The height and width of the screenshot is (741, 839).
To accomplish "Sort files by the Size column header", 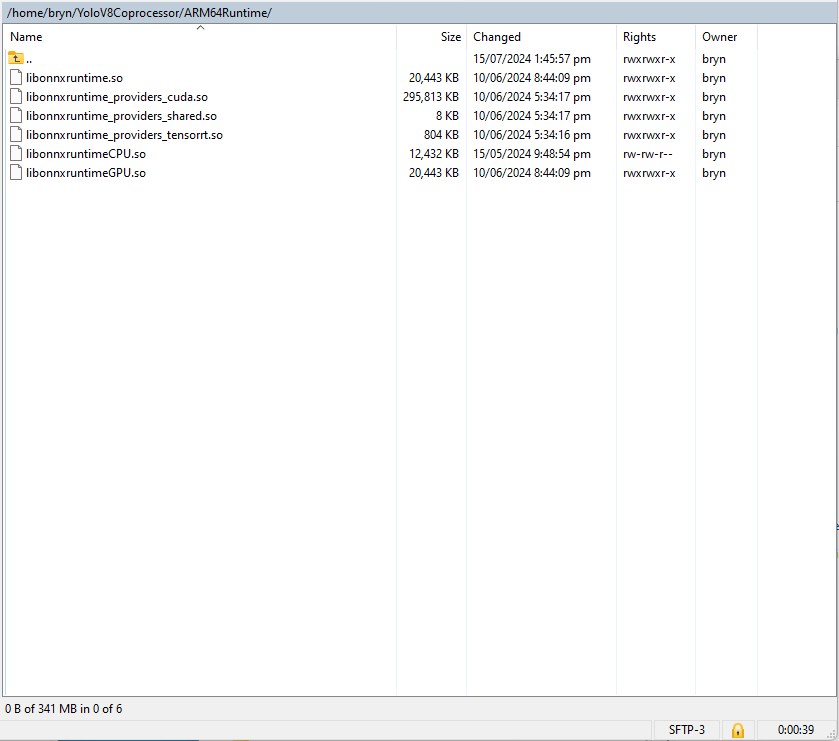I will coord(451,37).
